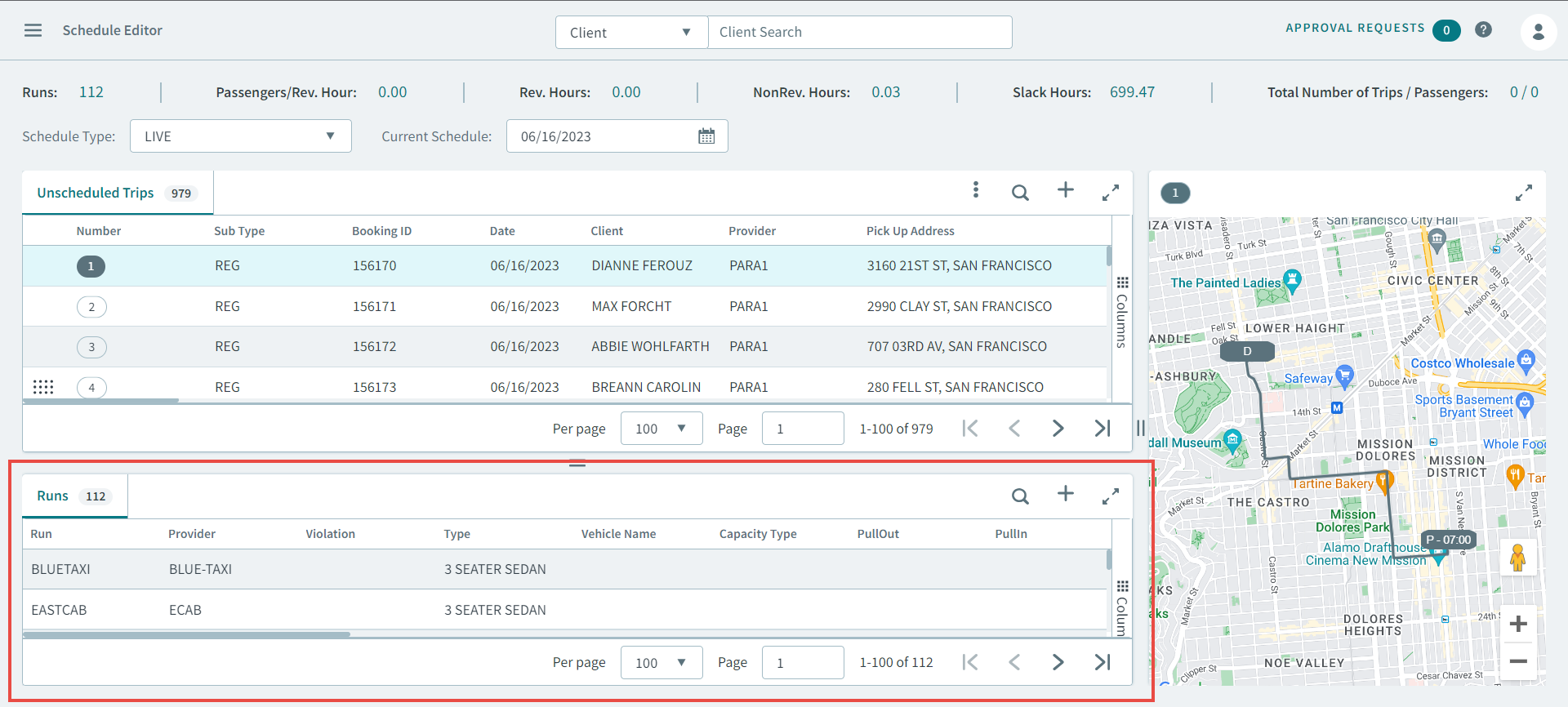Go to last page of Unscheduled Trips

click(1102, 429)
